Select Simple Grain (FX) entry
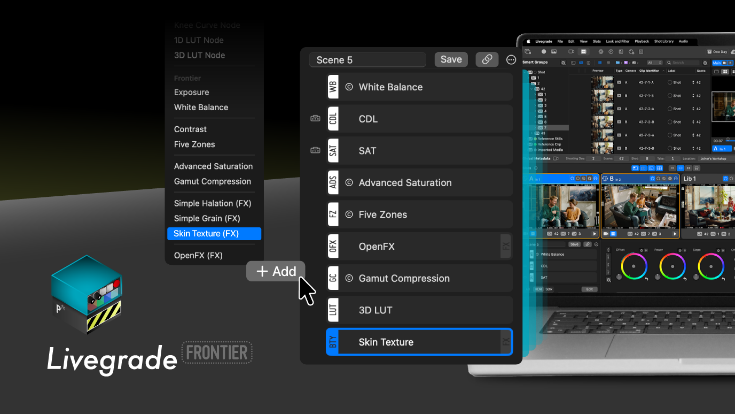735x414 pixels. 207,218
